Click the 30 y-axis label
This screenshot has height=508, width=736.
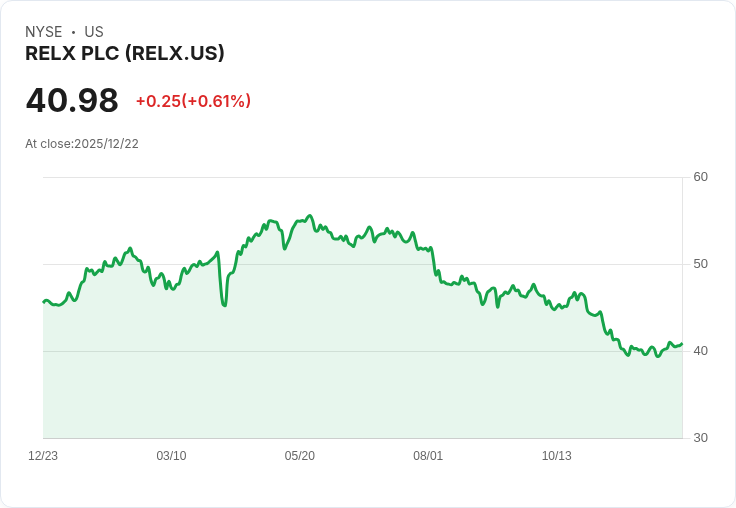(700, 438)
